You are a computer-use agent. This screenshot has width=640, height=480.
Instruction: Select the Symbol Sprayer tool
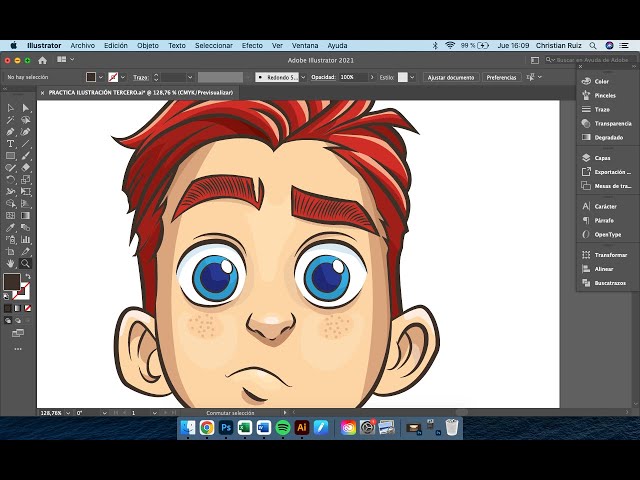[10, 239]
